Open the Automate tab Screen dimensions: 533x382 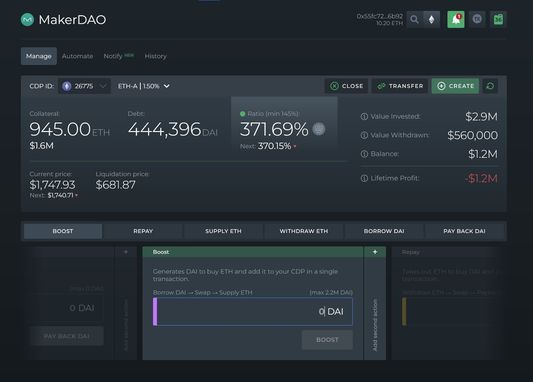tap(78, 56)
